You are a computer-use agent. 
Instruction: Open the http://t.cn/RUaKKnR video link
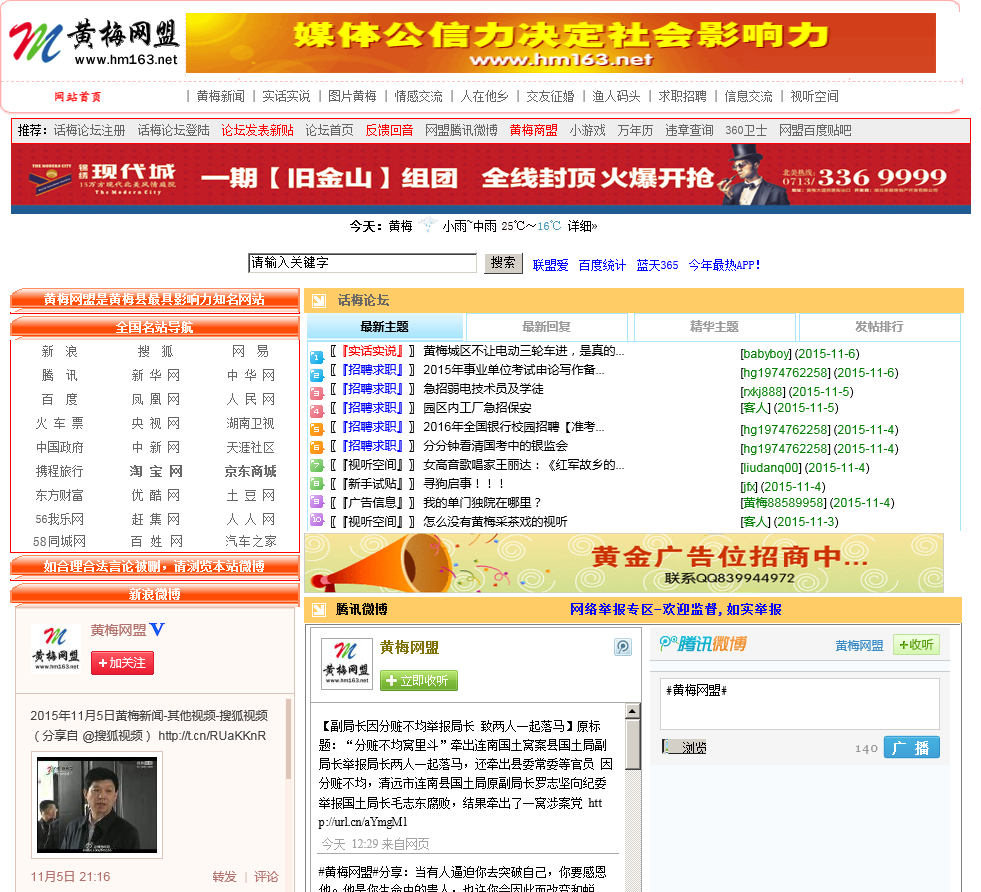[212, 736]
